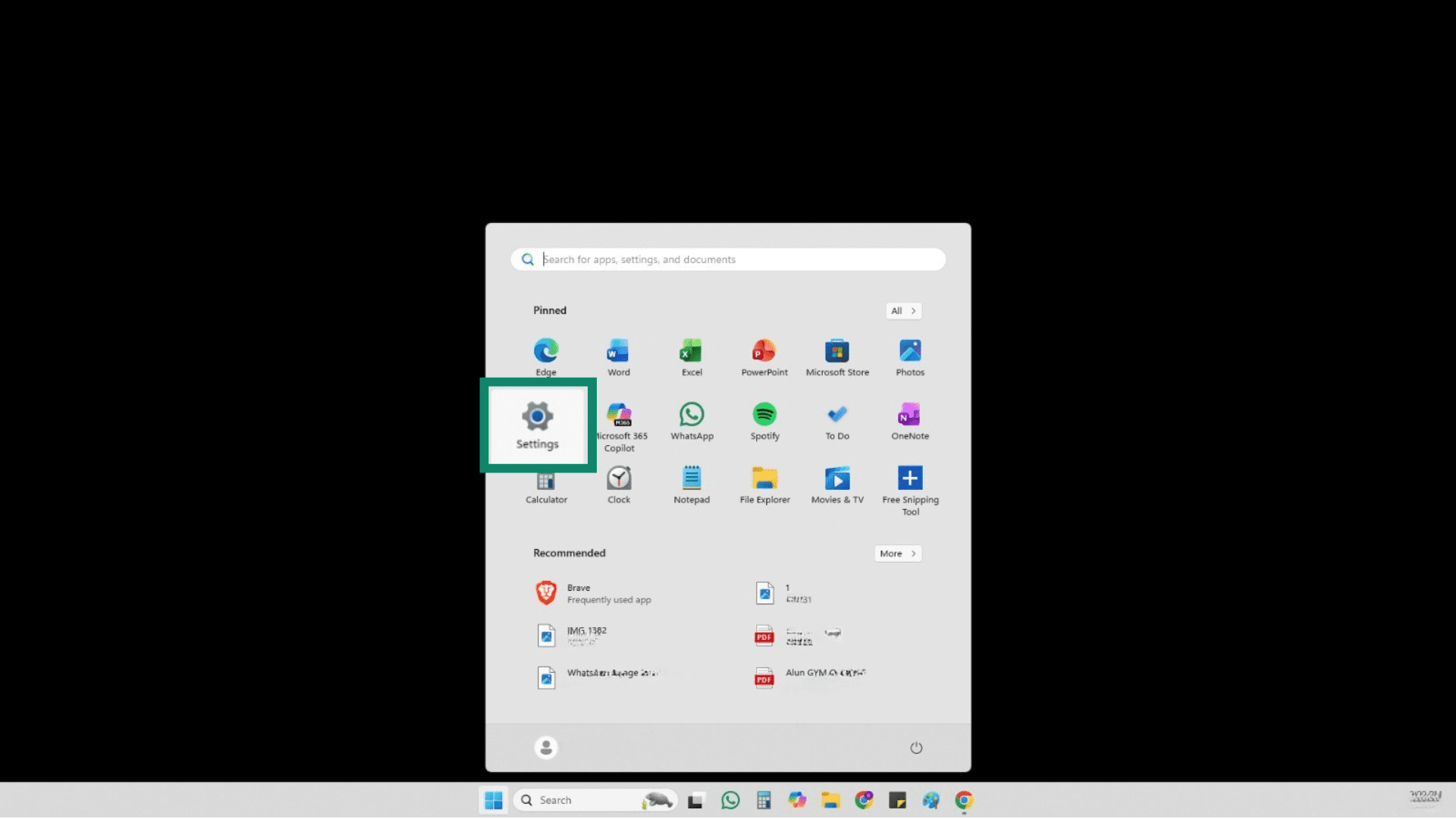Image resolution: width=1456 pixels, height=819 pixels.
Task: Expand the All apps list
Action: 902,311
